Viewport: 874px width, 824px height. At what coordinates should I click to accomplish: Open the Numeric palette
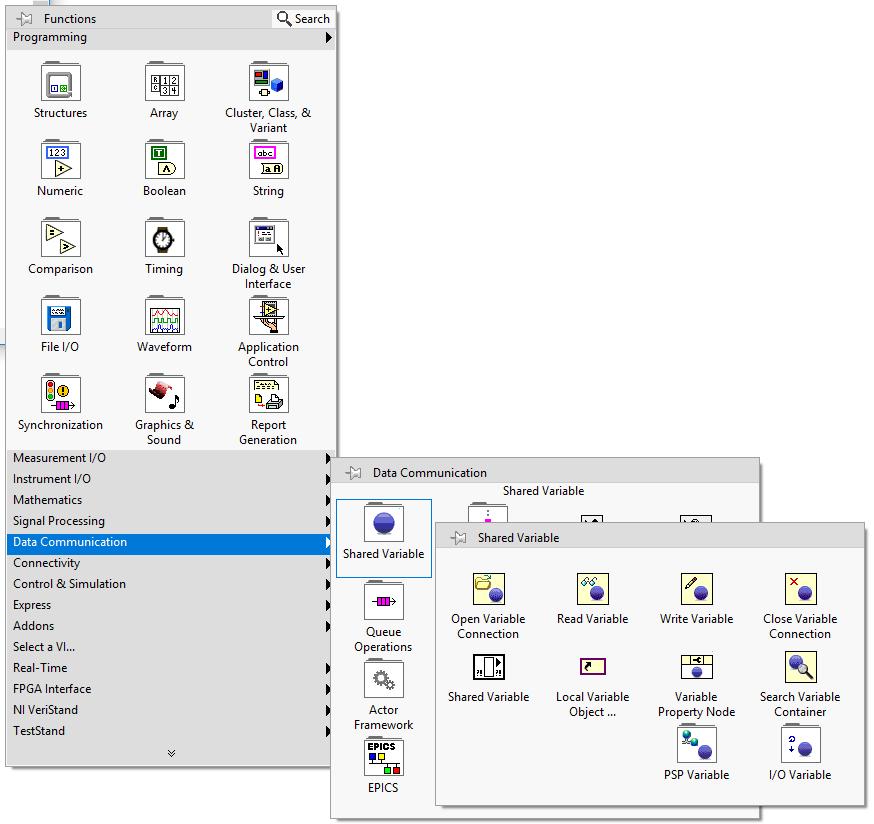pyautogui.click(x=60, y=161)
